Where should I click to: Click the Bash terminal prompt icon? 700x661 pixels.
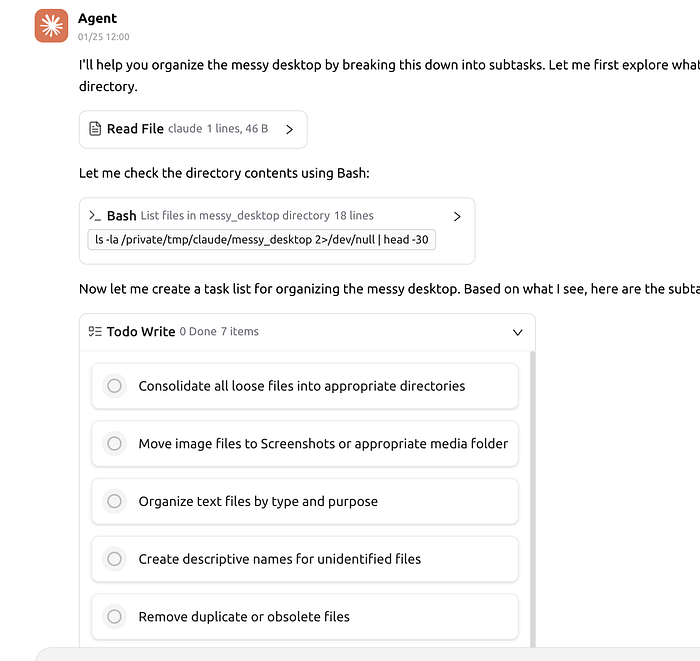95,216
